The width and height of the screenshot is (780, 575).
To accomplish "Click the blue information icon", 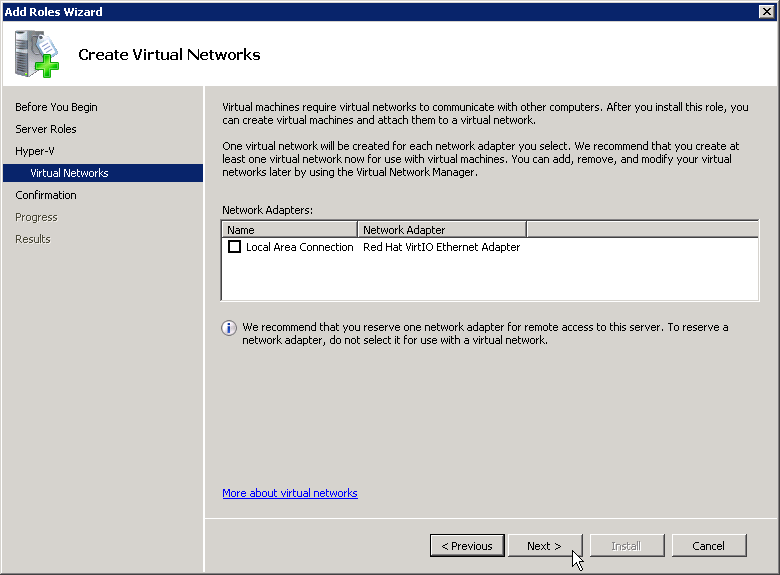I will point(229,328).
